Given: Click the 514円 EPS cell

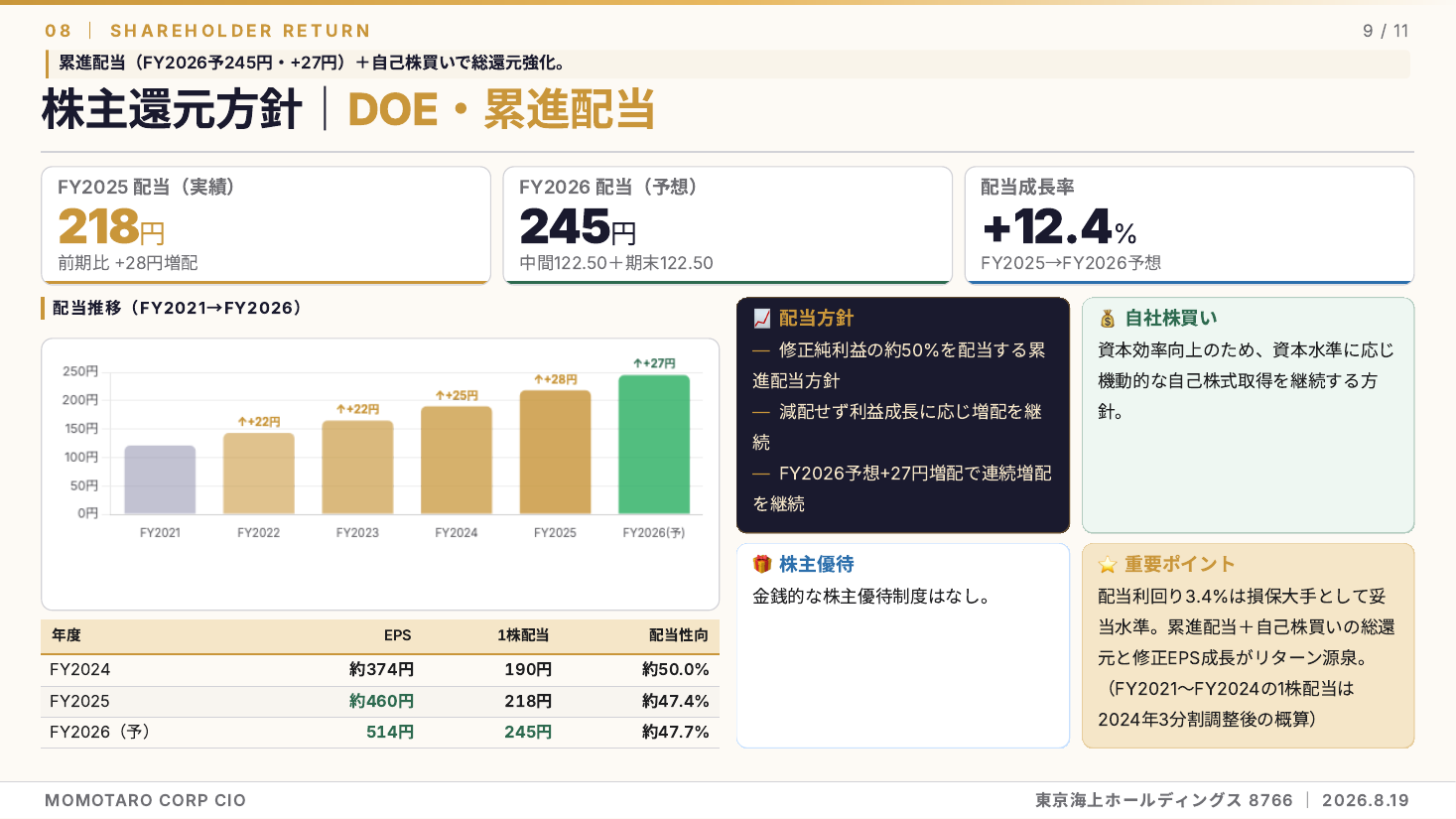Looking at the screenshot, I should (390, 733).
